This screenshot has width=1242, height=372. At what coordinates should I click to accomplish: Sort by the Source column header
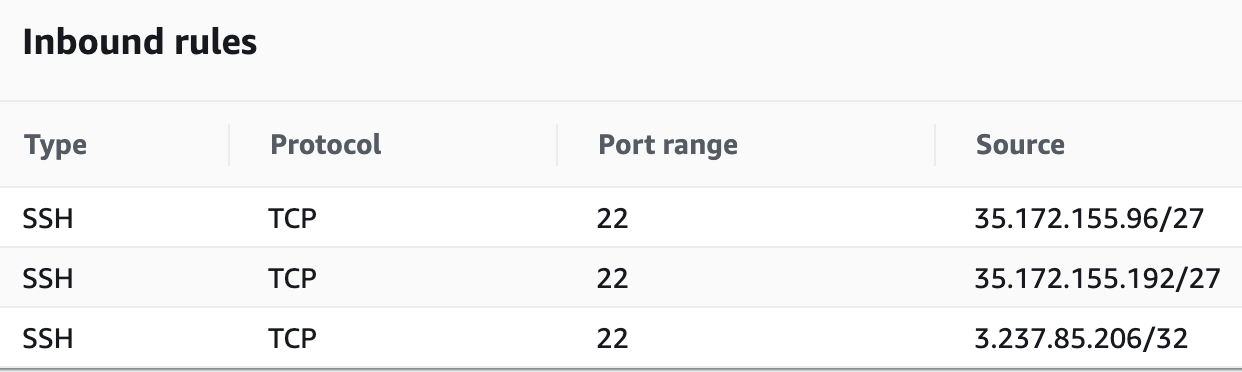1020,144
